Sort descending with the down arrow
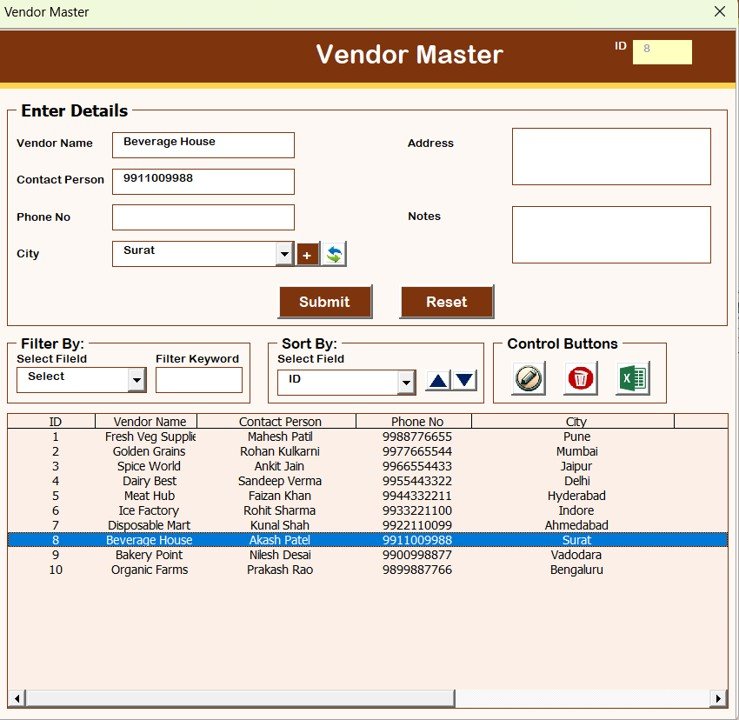739x720 pixels. pos(465,381)
